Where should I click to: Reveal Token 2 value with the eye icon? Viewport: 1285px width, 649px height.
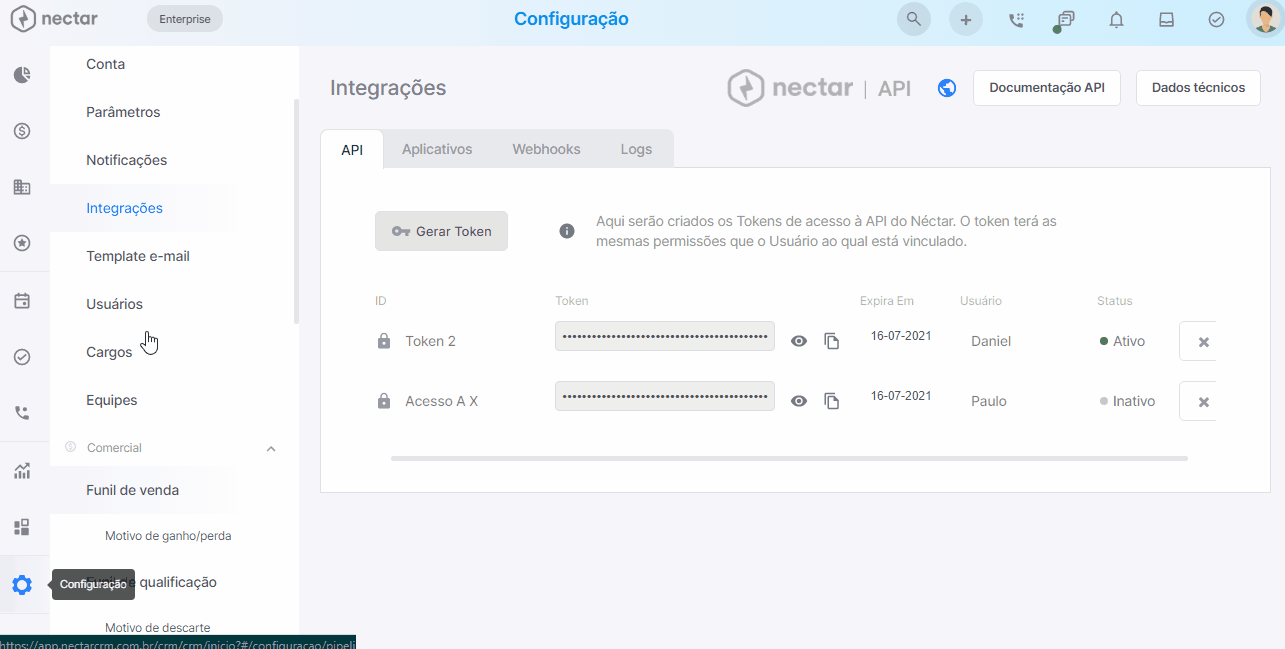click(798, 341)
